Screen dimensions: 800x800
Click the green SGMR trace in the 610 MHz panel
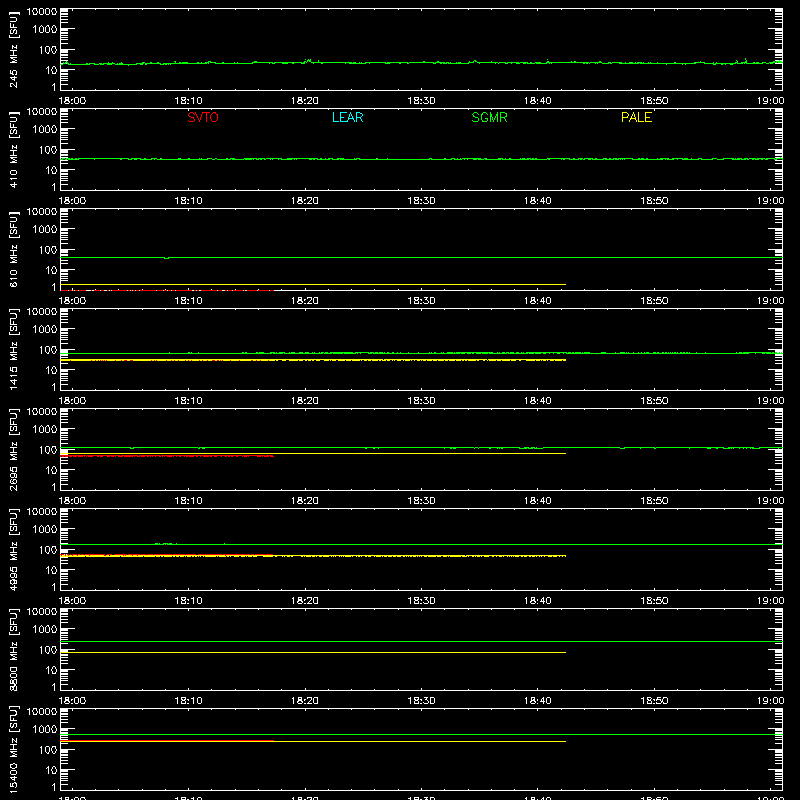(421, 258)
